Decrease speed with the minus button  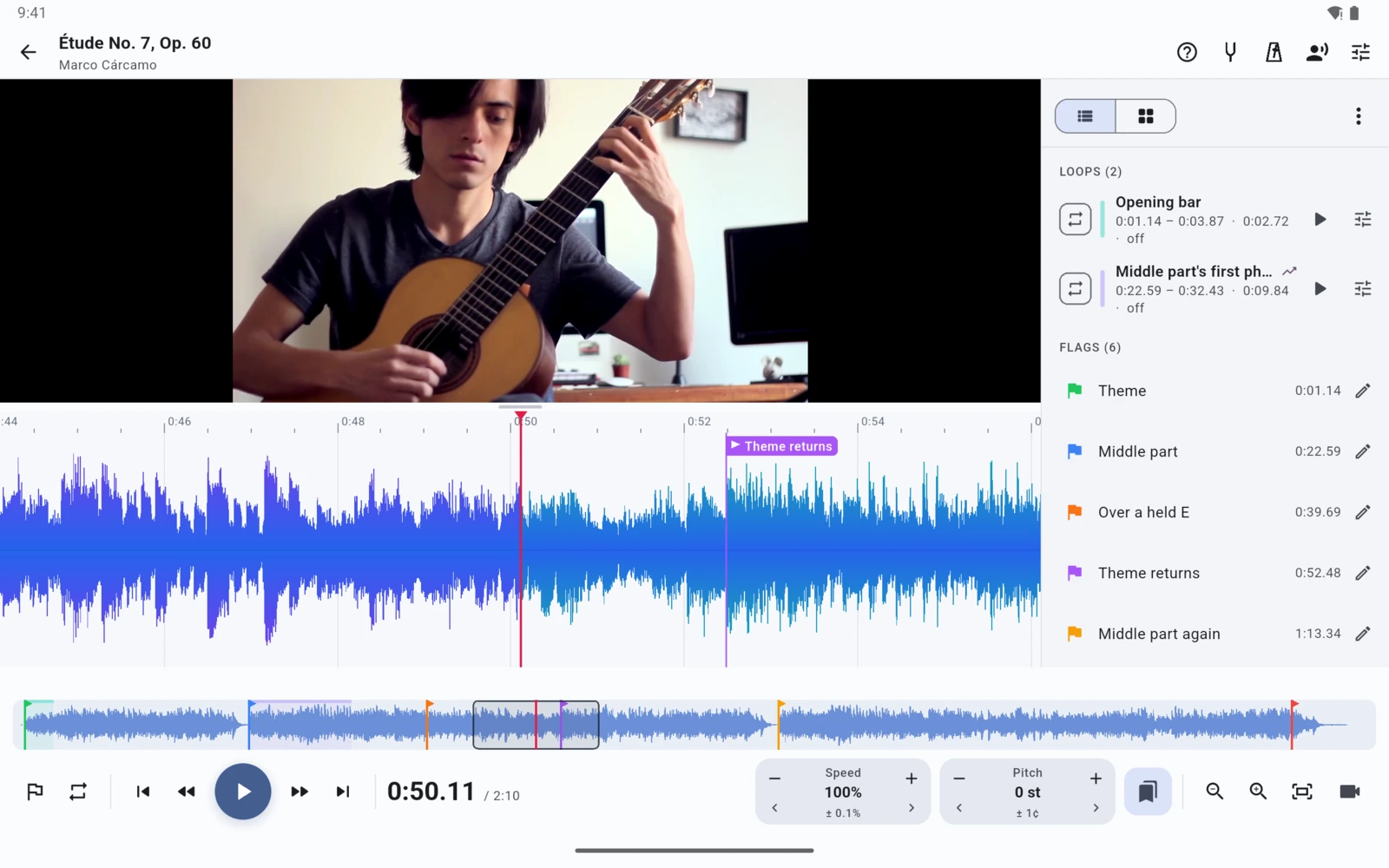point(774,779)
